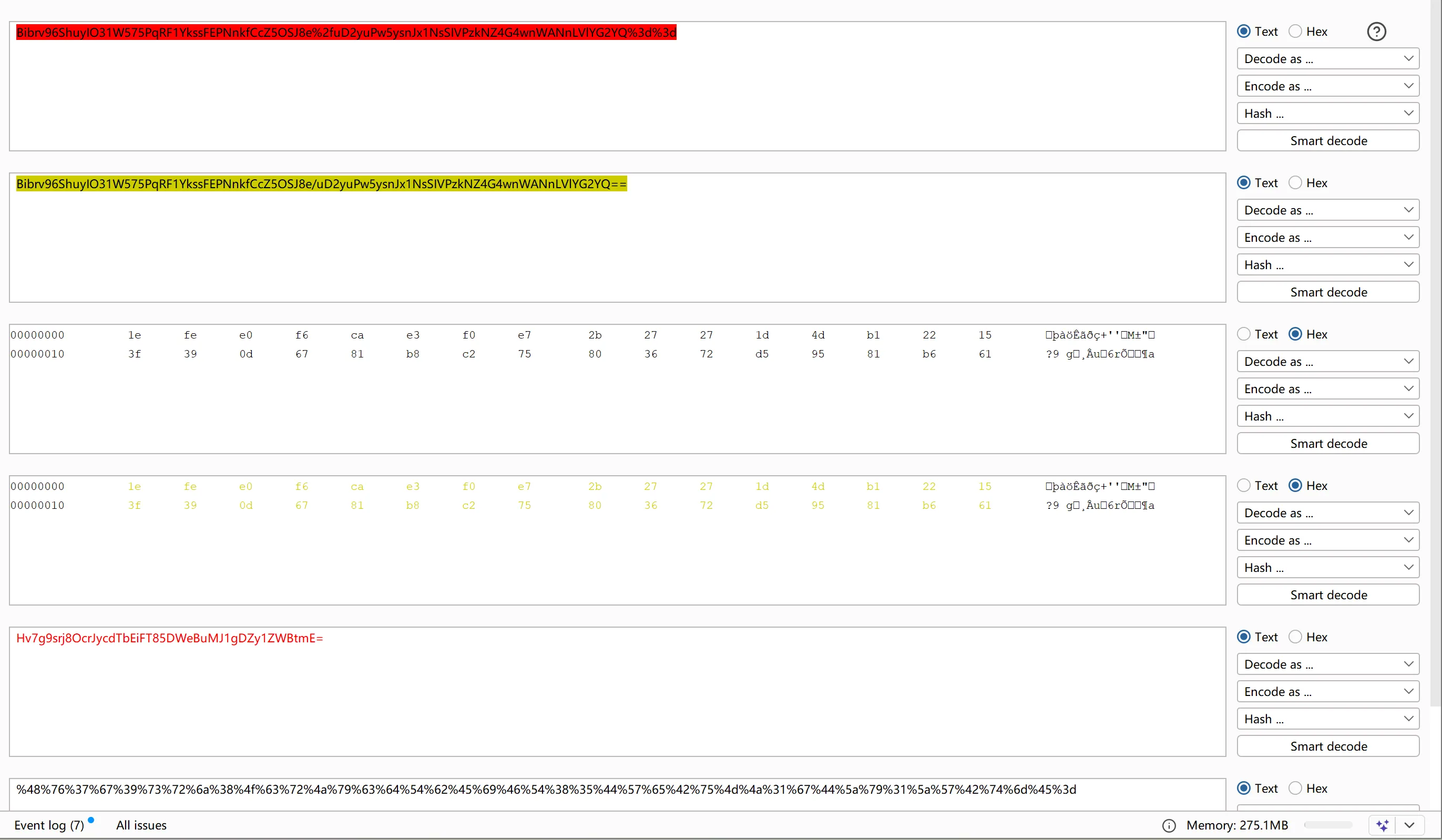The height and width of the screenshot is (840, 1442).
Task: Select hex byte 3f in the black hex dump
Action: click(x=135, y=354)
